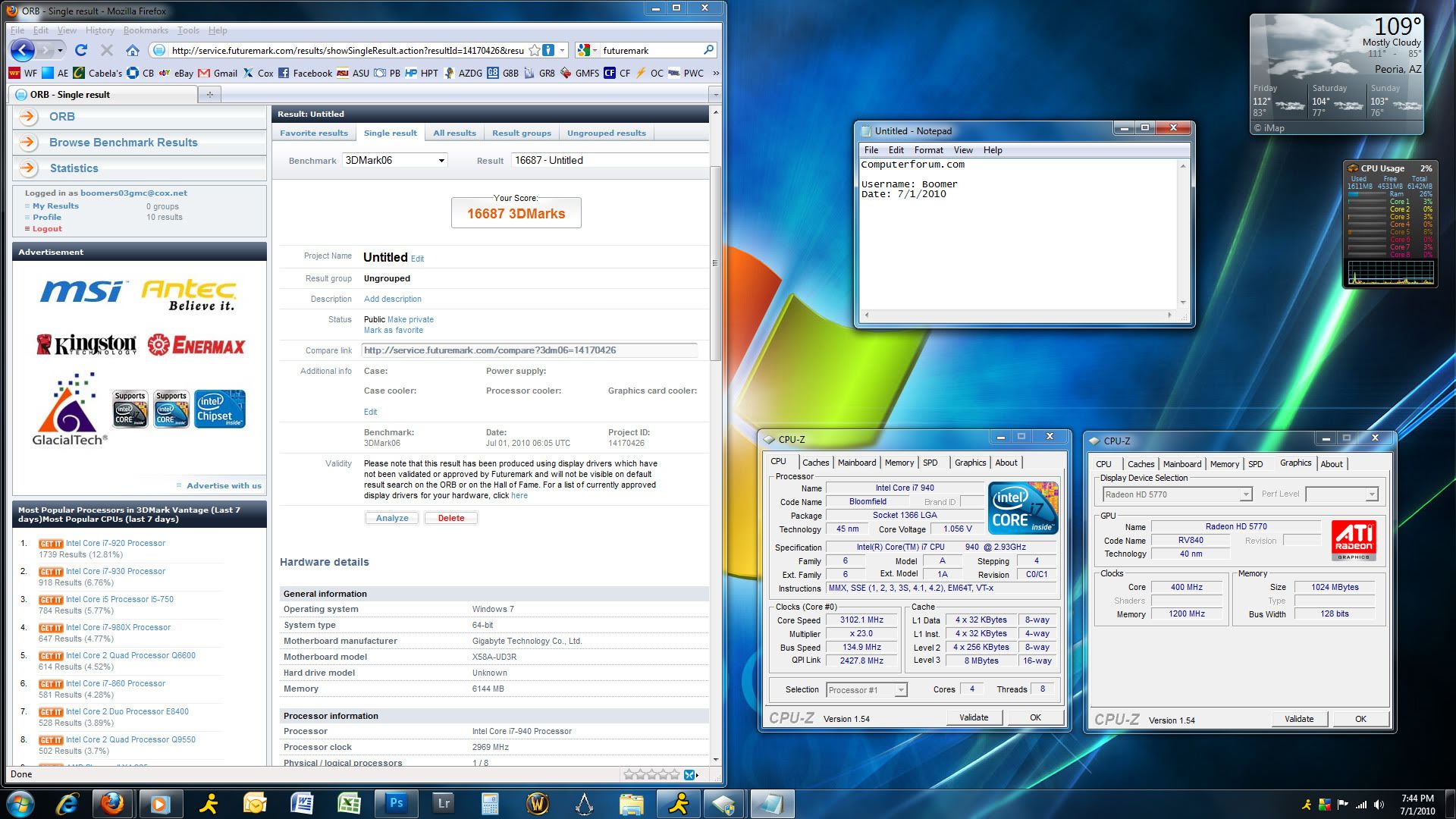1456x819 pixels.
Task: Open the eBay bookmark
Action: tap(175, 73)
